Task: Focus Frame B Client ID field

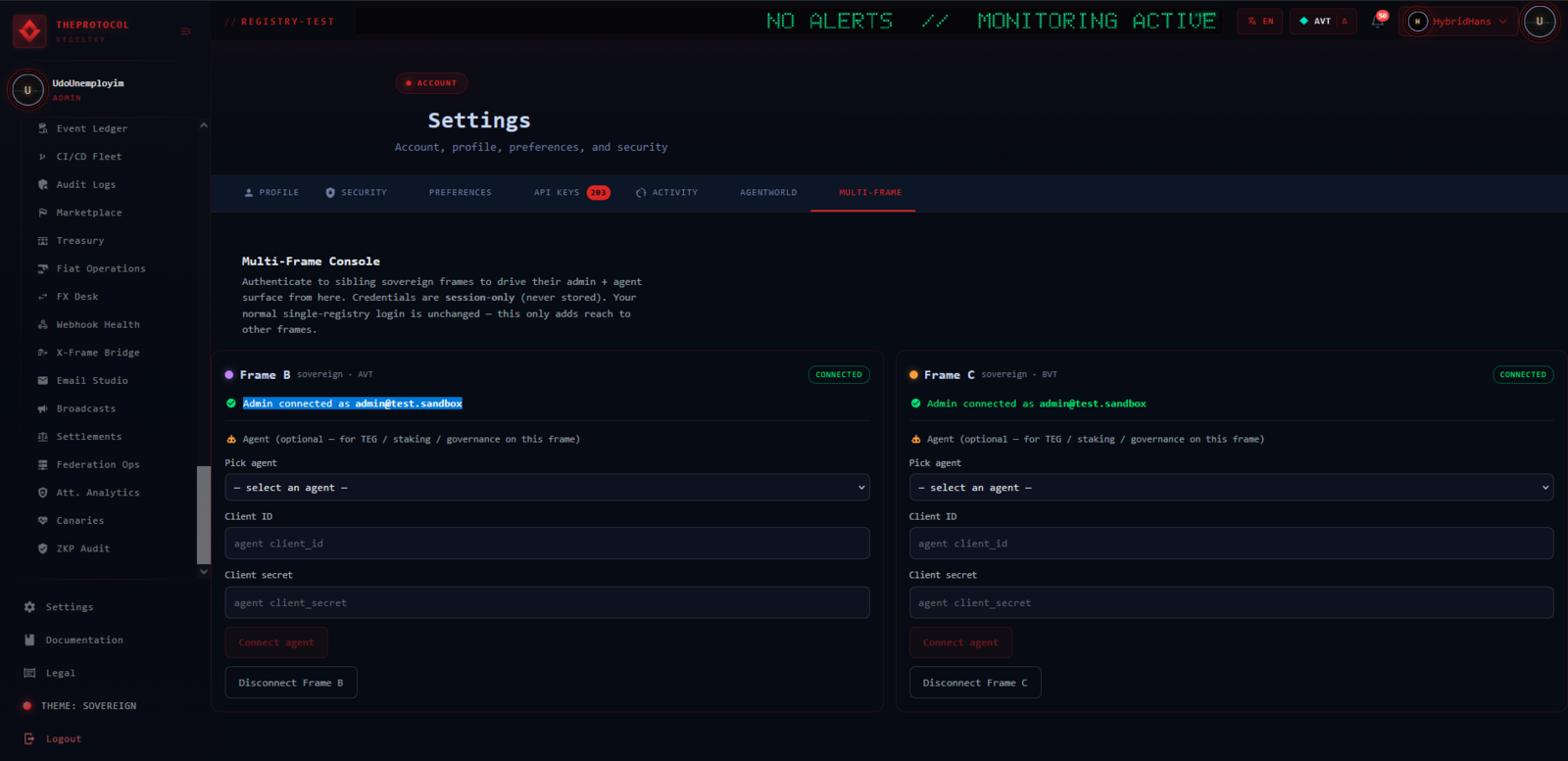Action: 547,544
